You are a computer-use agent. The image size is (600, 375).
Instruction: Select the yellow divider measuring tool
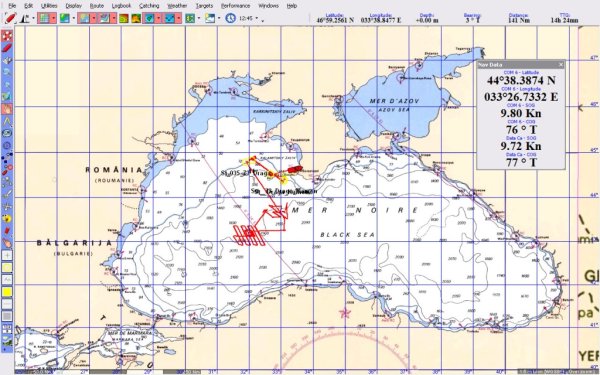[7, 121]
